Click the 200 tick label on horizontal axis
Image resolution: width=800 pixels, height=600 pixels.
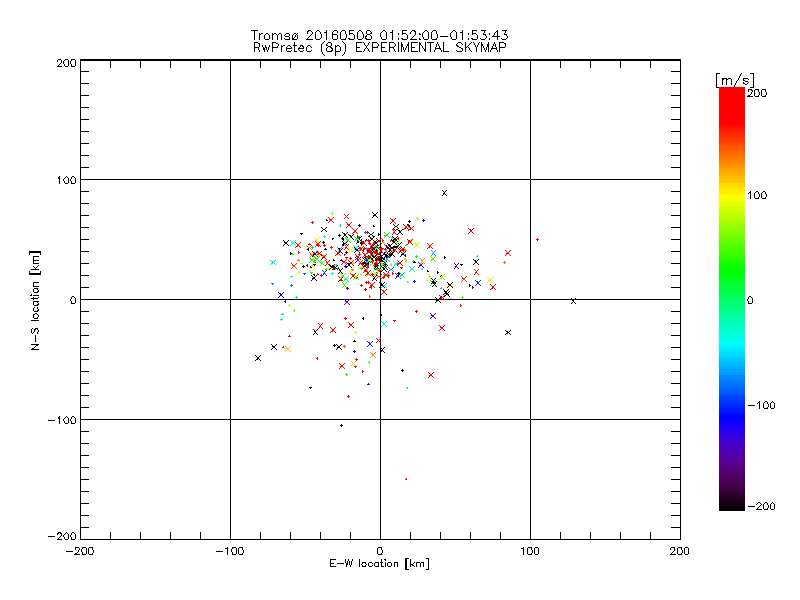(680, 551)
